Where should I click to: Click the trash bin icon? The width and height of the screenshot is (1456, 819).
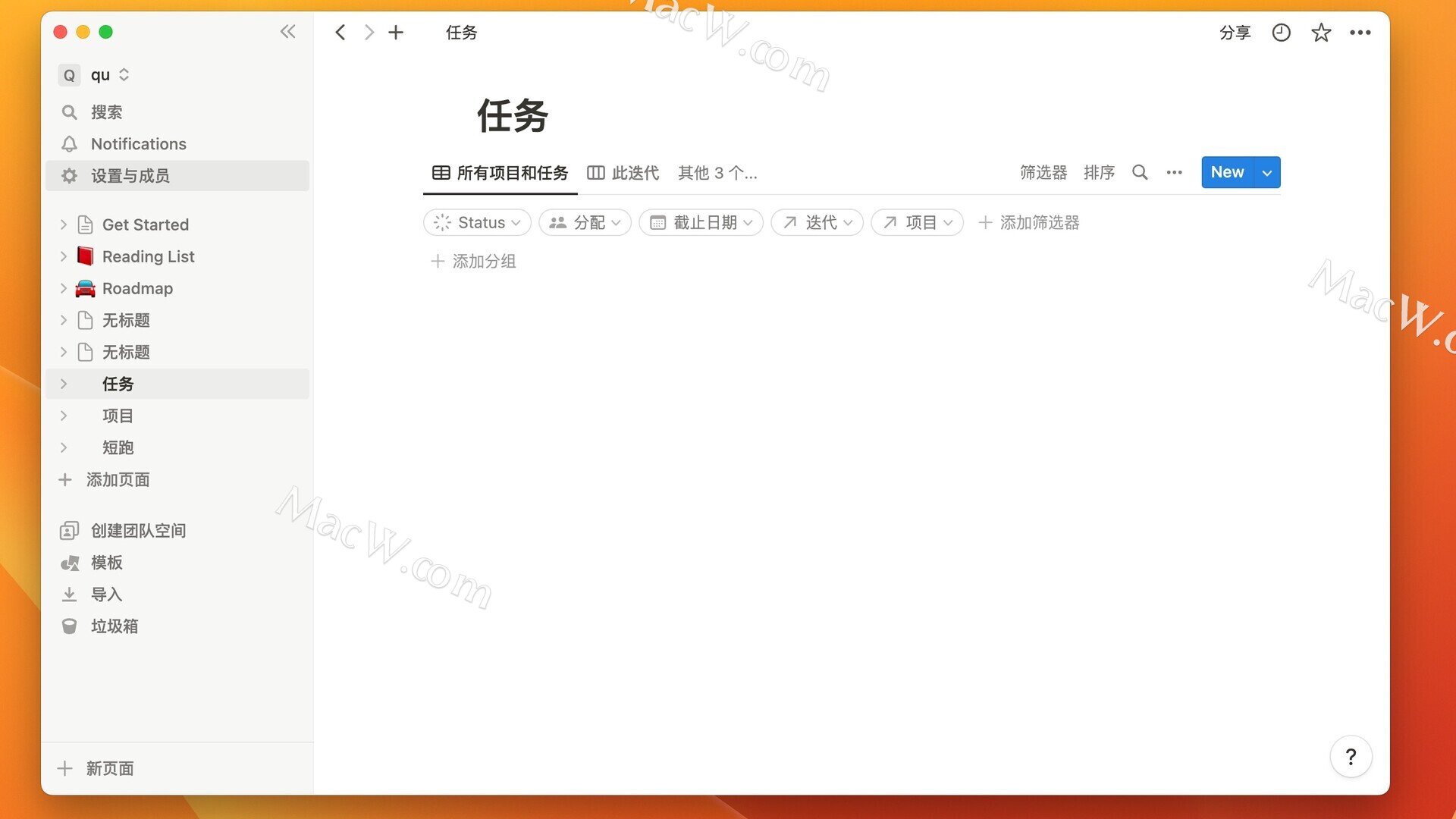click(69, 626)
